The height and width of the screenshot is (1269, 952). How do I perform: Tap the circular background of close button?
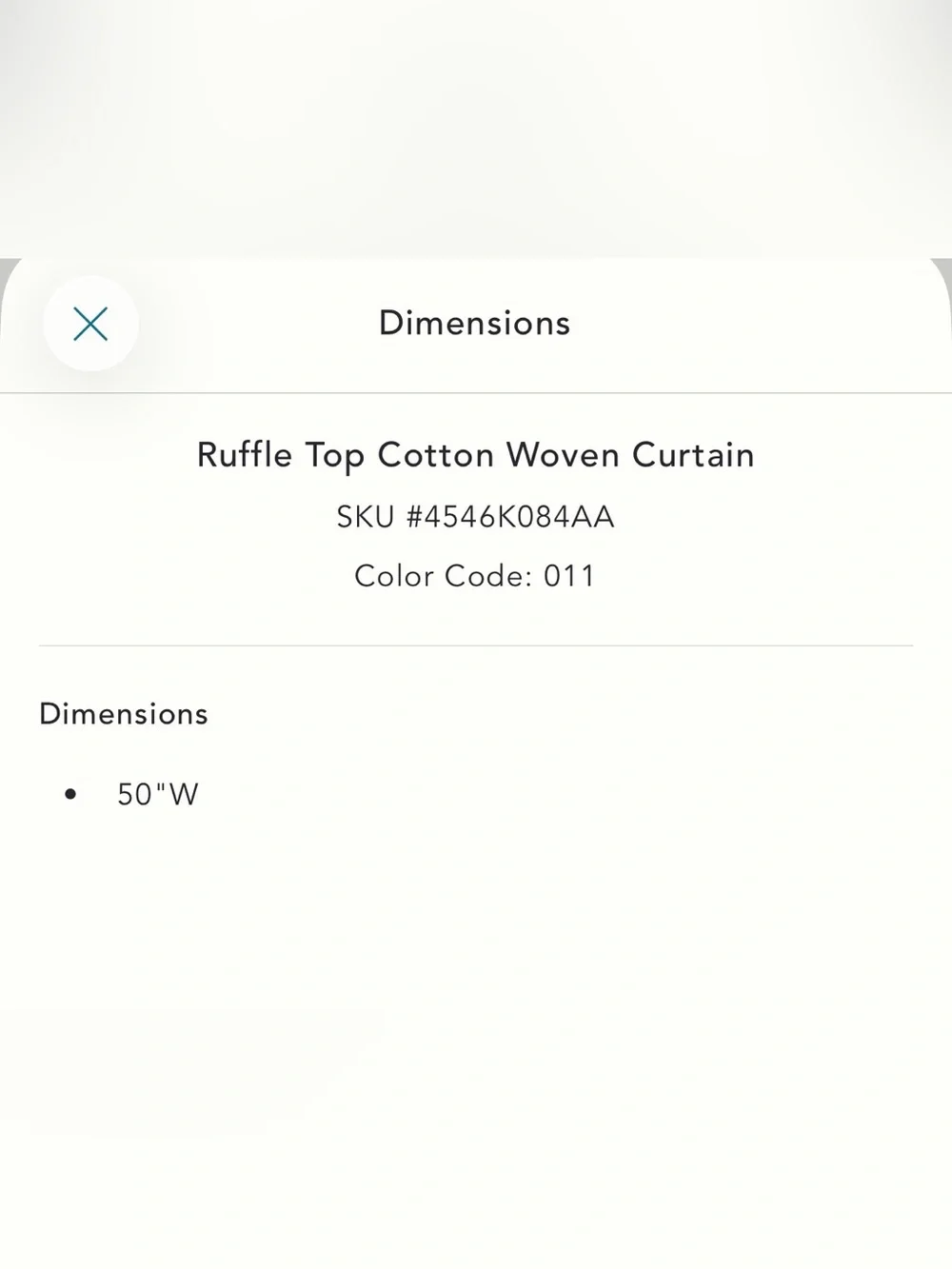(90, 324)
